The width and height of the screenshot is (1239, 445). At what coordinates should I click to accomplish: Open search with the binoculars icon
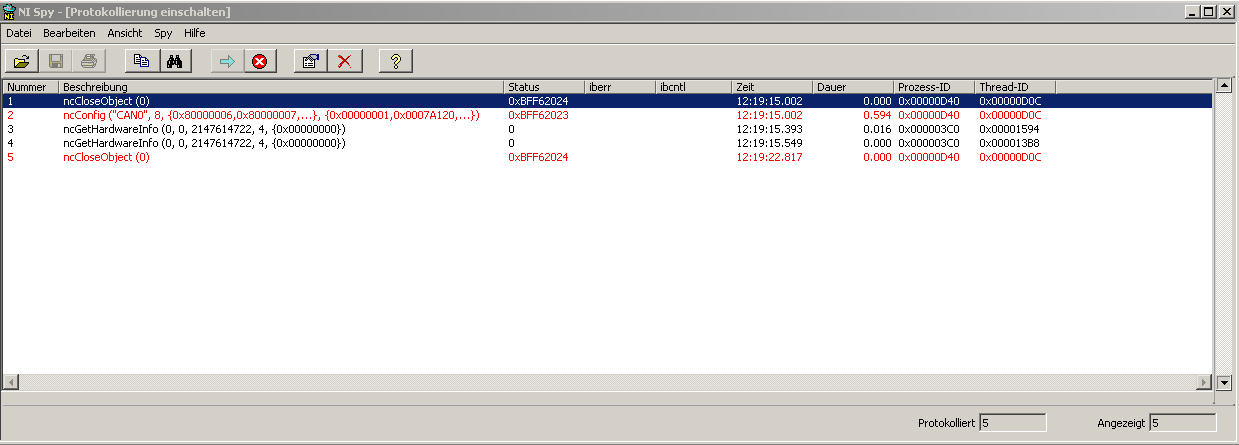[174, 61]
